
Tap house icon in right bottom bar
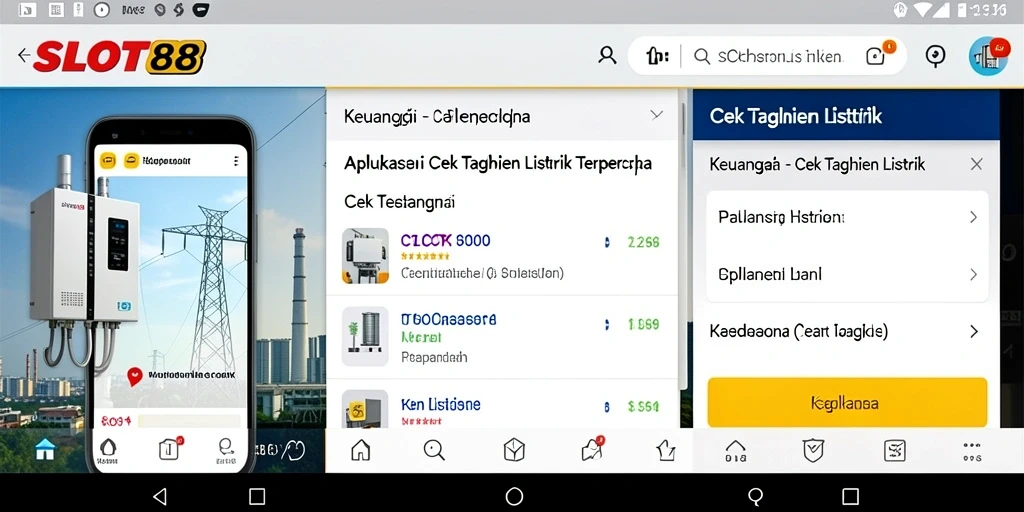[736, 451]
